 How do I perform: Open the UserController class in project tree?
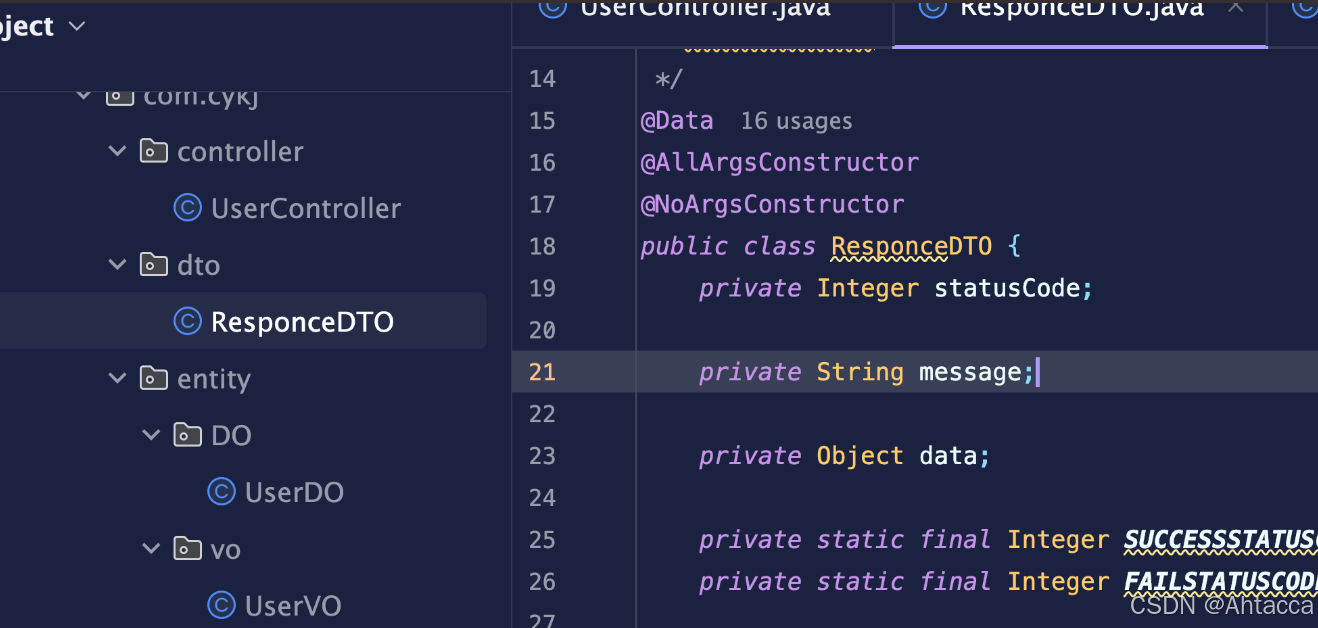pyautogui.click(x=305, y=208)
